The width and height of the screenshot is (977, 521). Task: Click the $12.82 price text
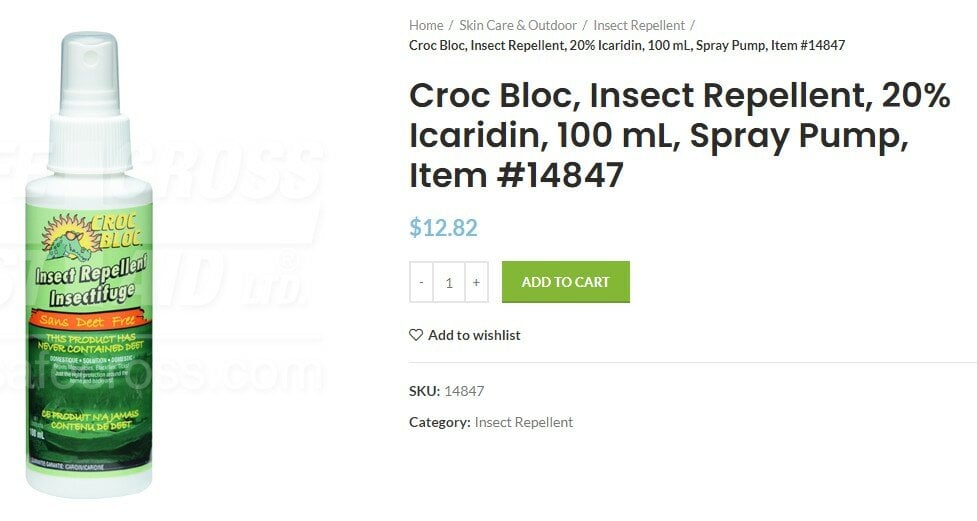point(443,227)
